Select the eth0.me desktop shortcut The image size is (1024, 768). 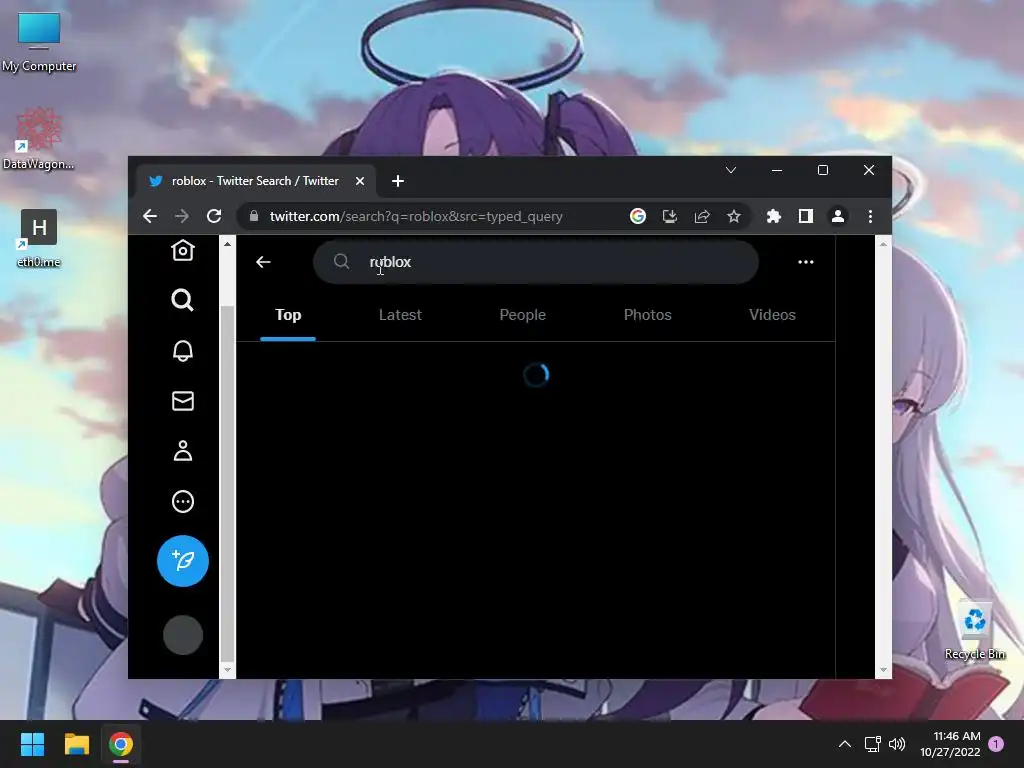[39, 238]
